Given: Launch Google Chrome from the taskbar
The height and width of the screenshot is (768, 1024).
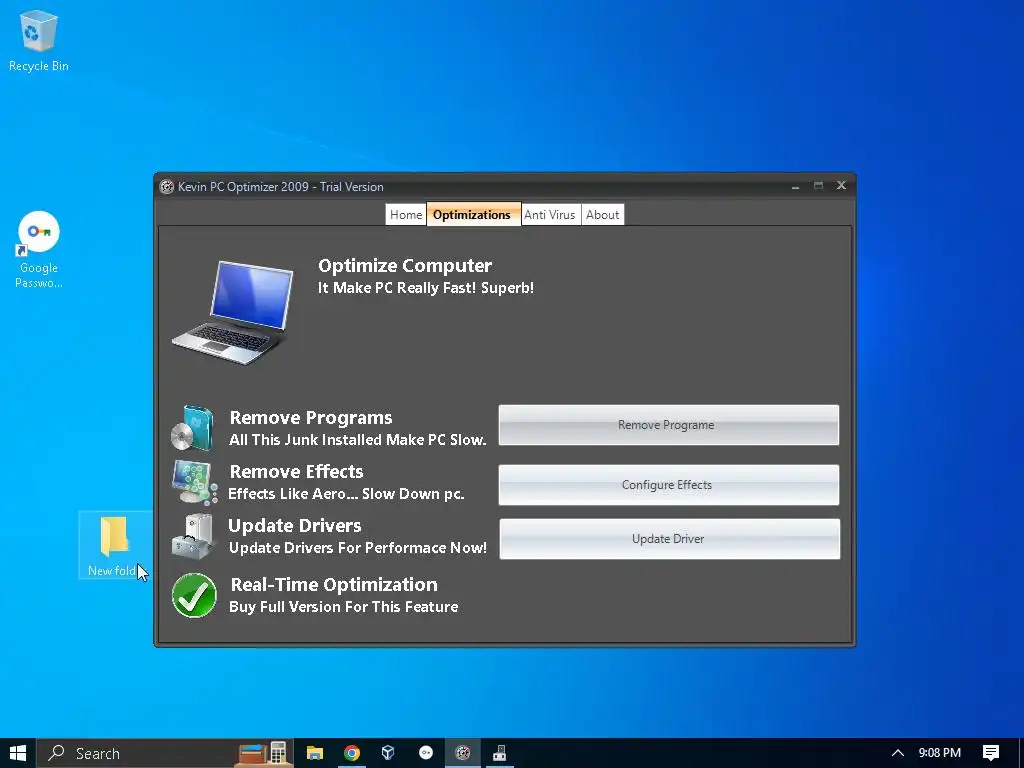Looking at the screenshot, I should tap(352, 753).
